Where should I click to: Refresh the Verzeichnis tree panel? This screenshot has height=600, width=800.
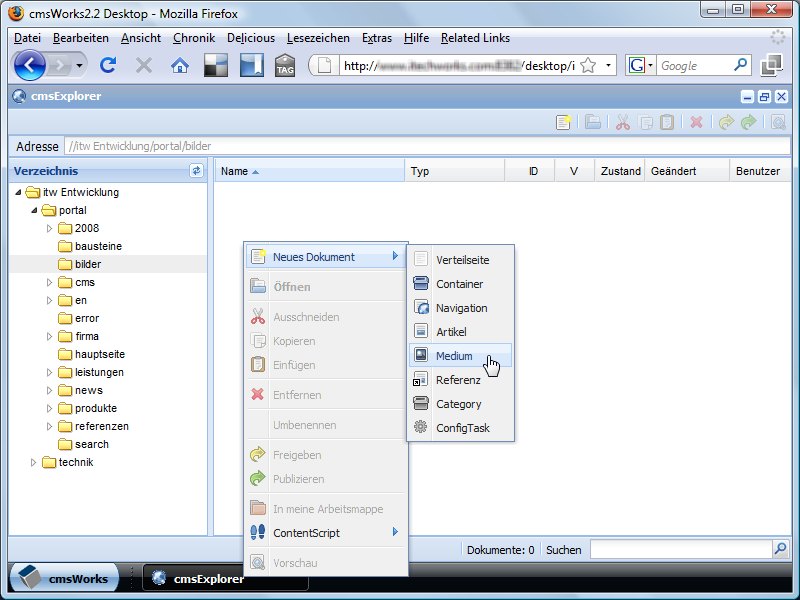pyautogui.click(x=196, y=170)
